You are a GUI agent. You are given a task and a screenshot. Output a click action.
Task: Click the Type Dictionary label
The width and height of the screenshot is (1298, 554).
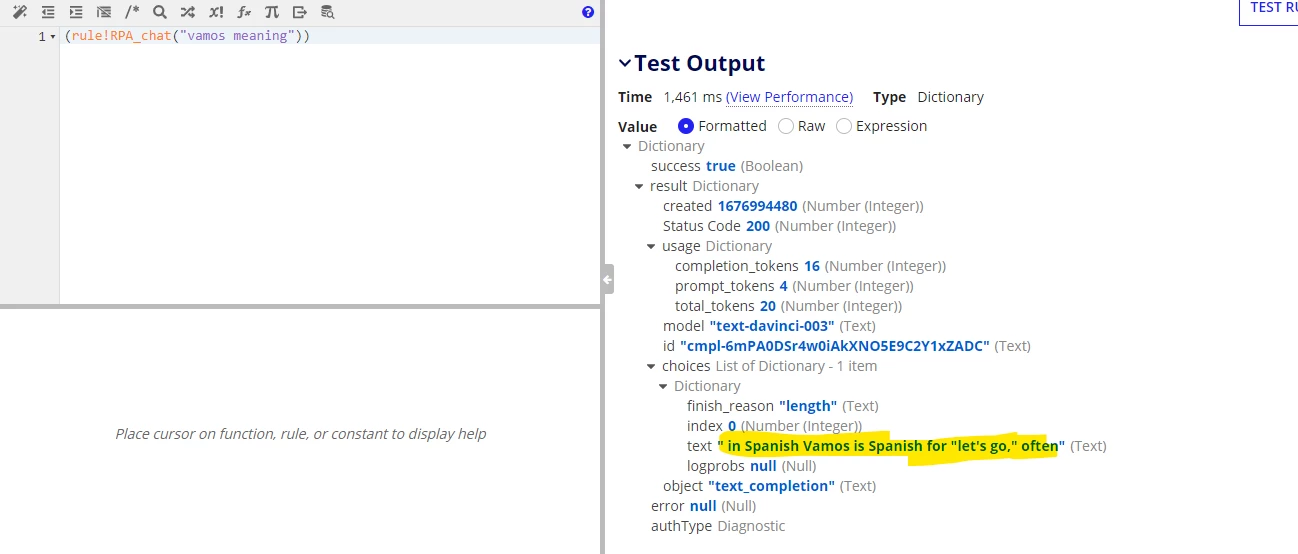pyautogui.click(x=928, y=97)
